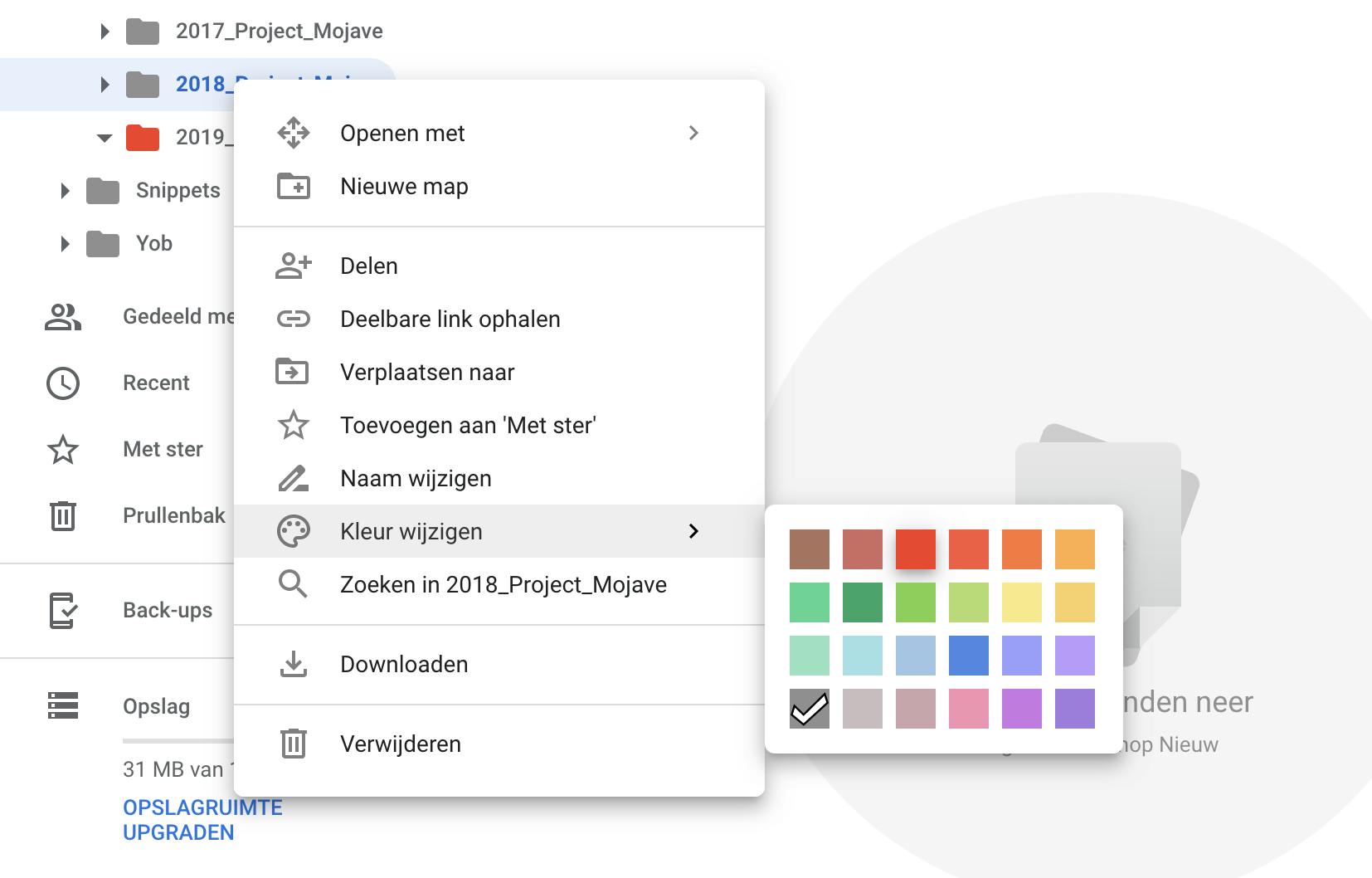Click the star icon beside 'Toevoegen aan Met ster'

293,426
